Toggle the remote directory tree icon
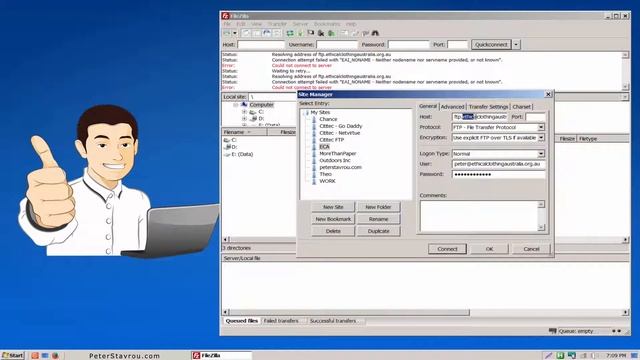Screen dimensions: 640x360 [267, 33]
